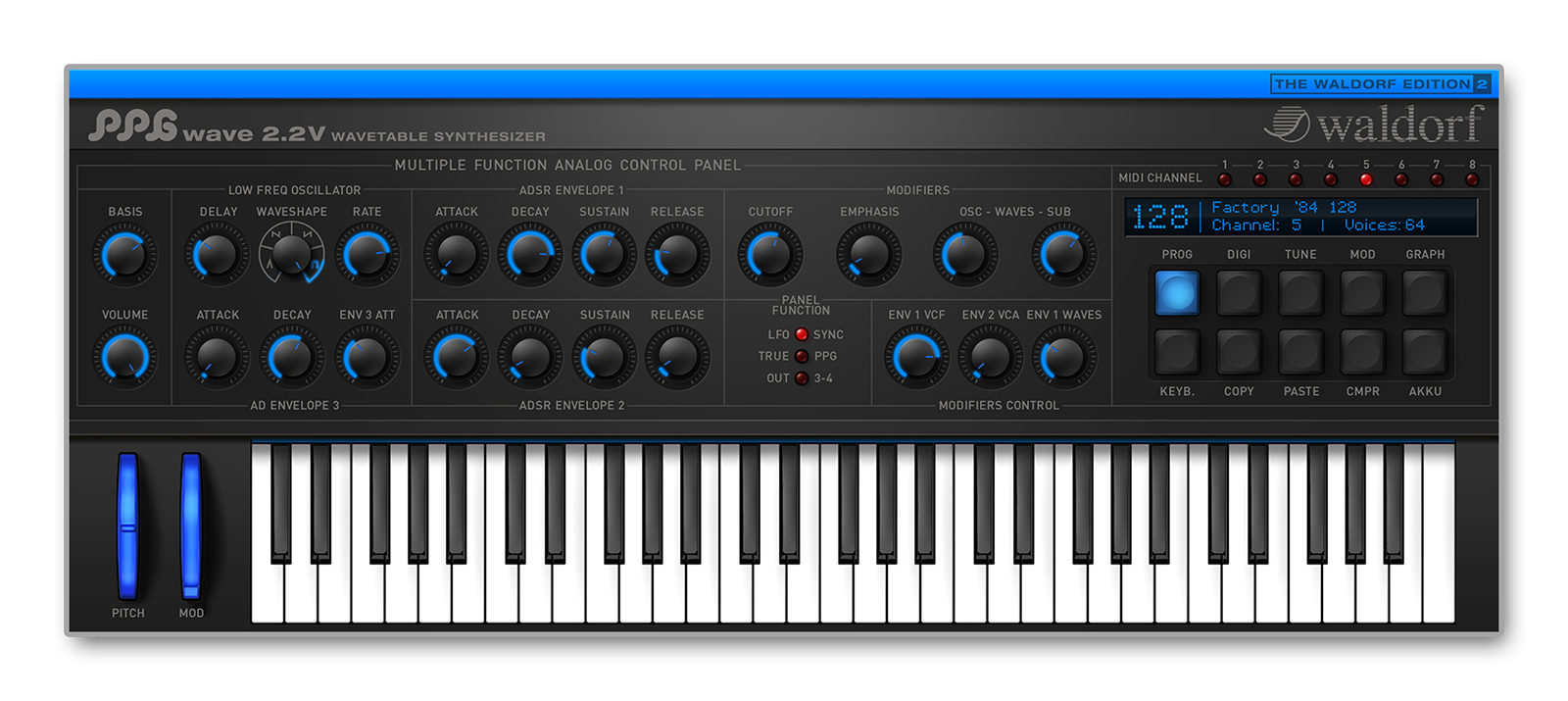Click the MOD wheel beside the keyboard
Image resolution: width=1568 pixels, height=701 pixels.
coord(191,526)
